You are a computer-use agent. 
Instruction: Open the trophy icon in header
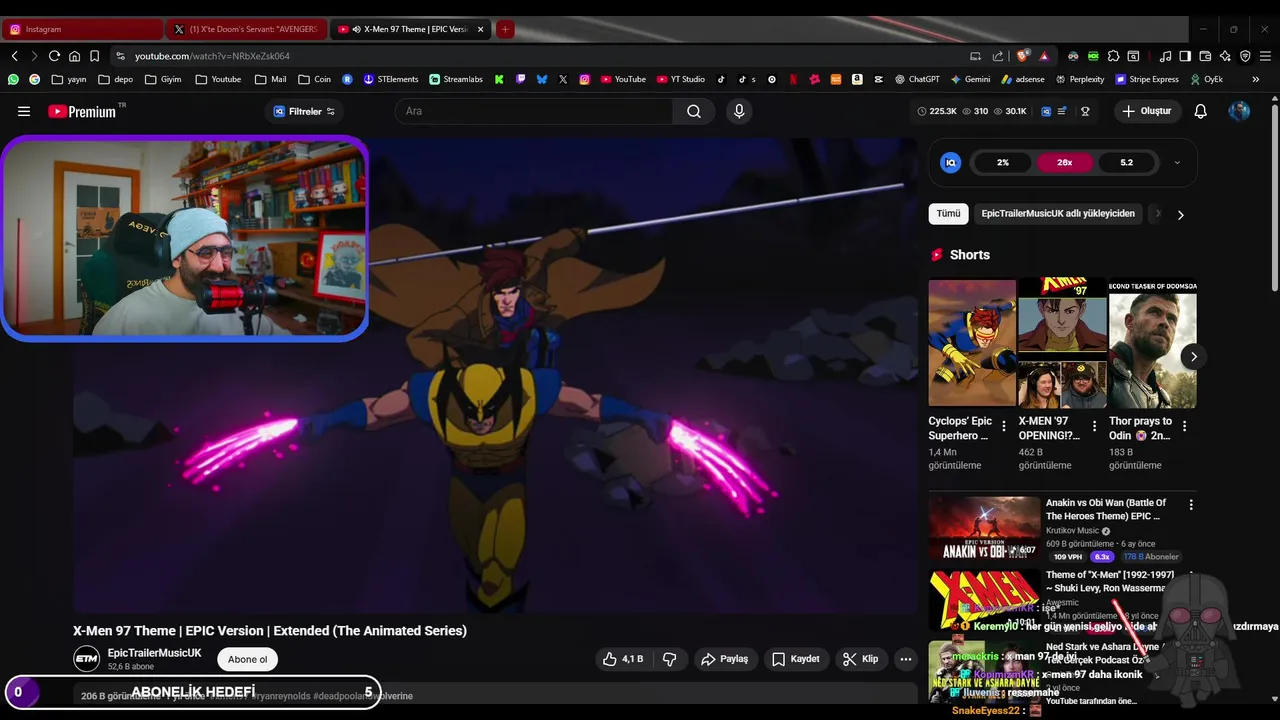pyautogui.click(x=1085, y=112)
